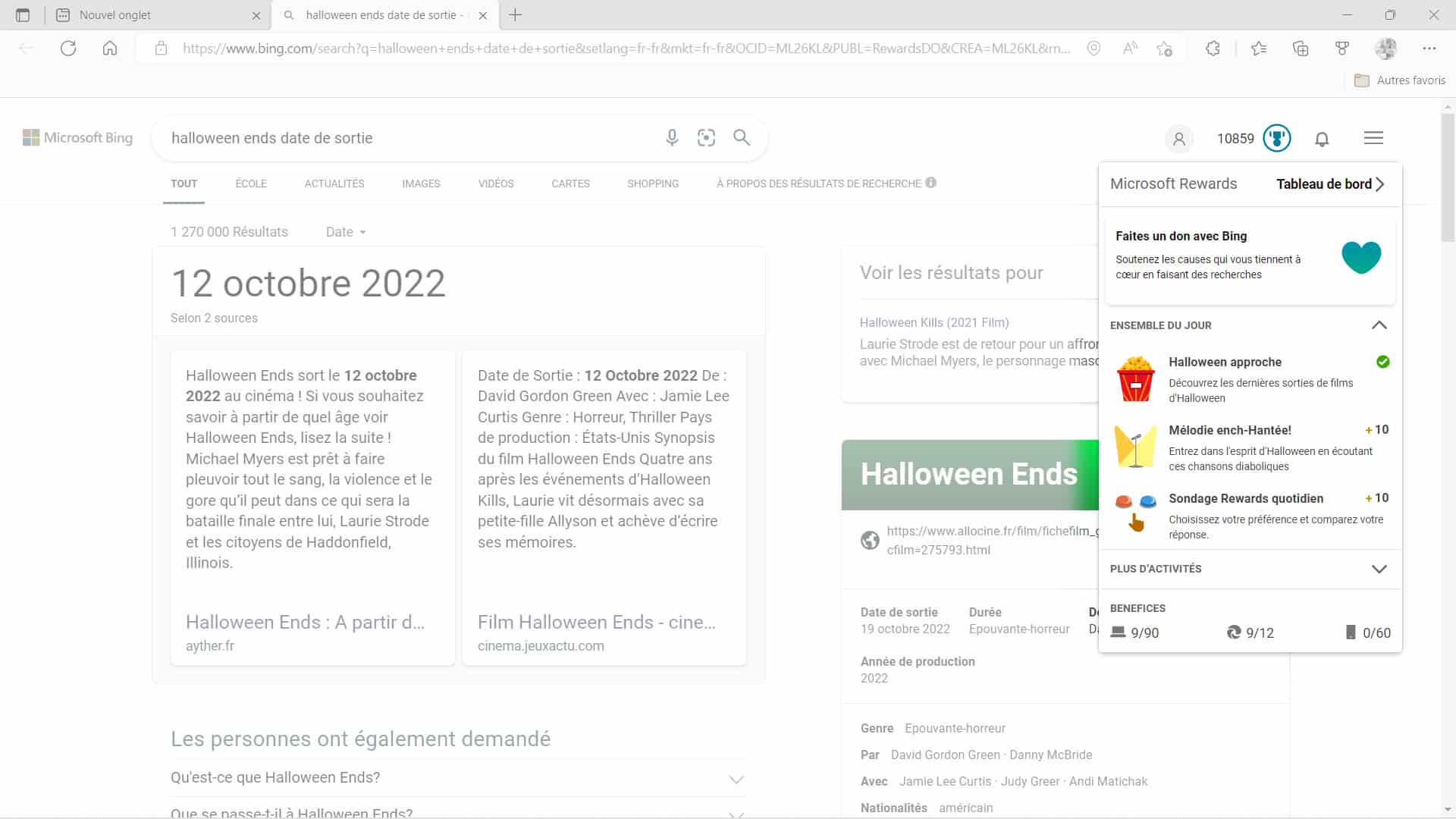This screenshot has width=1456, height=819.
Task: Select the TOUT search results tab
Action: tap(184, 183)
